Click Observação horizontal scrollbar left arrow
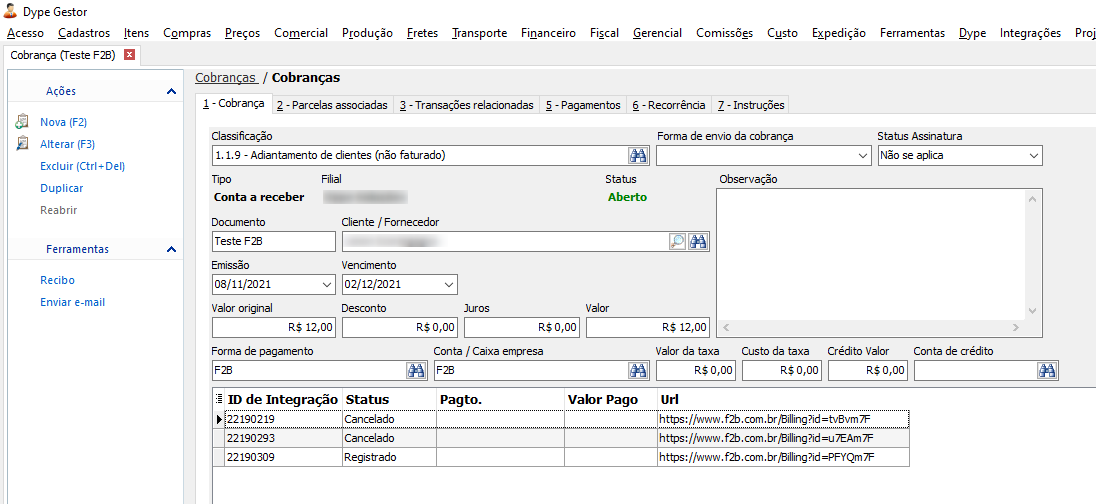The width and height of the screenshot is (1096, 504). (726, 326)
